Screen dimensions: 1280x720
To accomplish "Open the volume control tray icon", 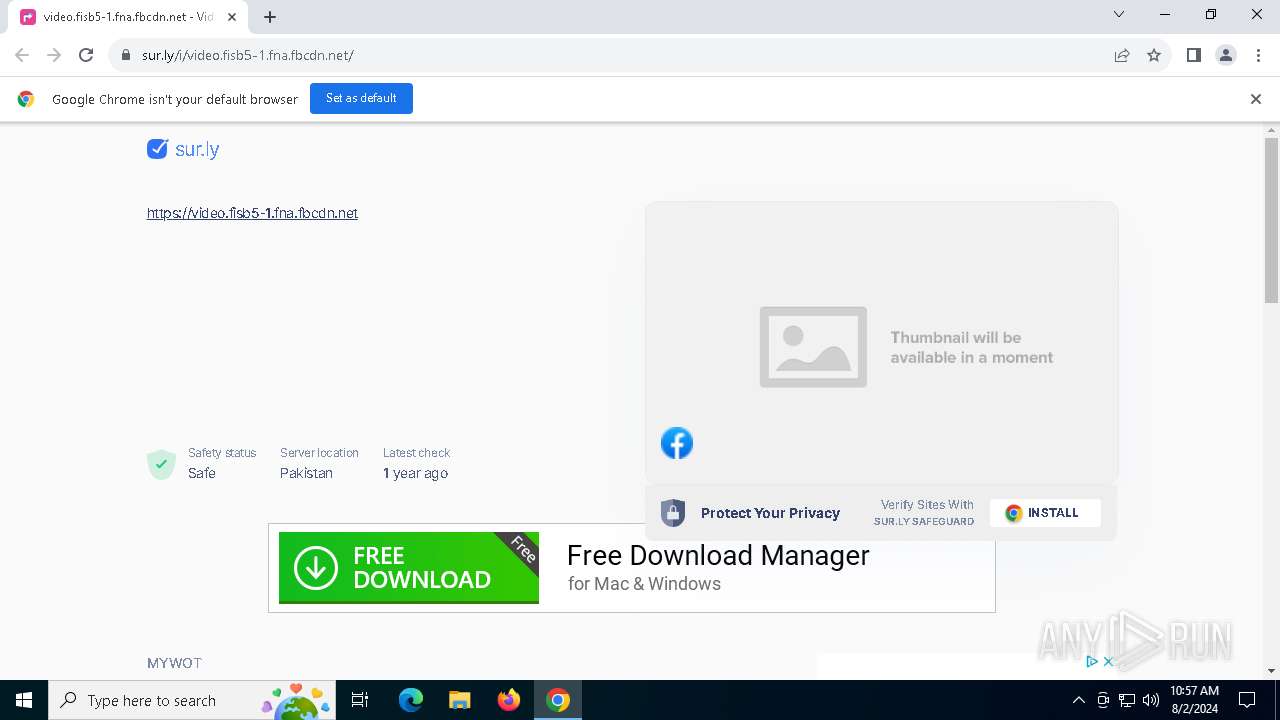I will pyautogui.click(x=1151, y=700).
